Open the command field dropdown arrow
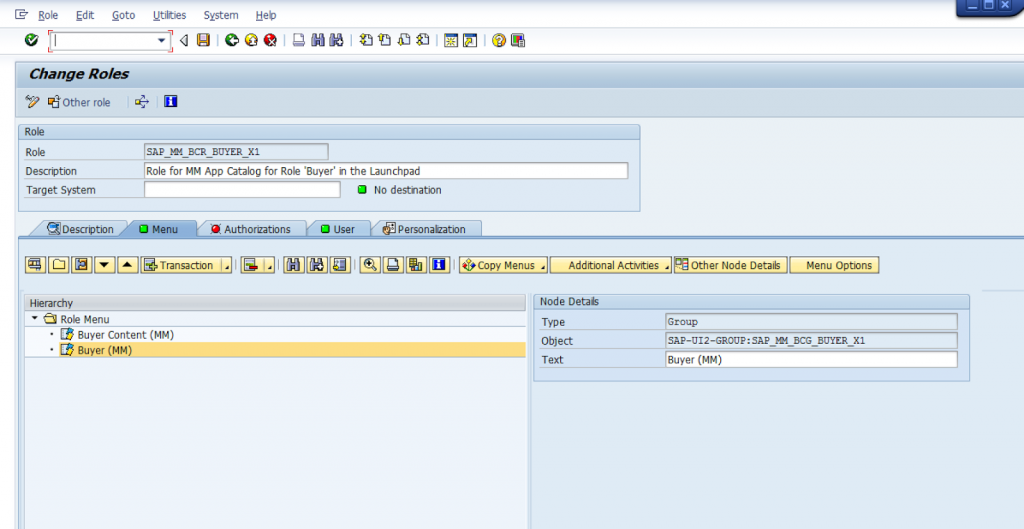This screenshot has width=1024, height=529. coord(161,40)
